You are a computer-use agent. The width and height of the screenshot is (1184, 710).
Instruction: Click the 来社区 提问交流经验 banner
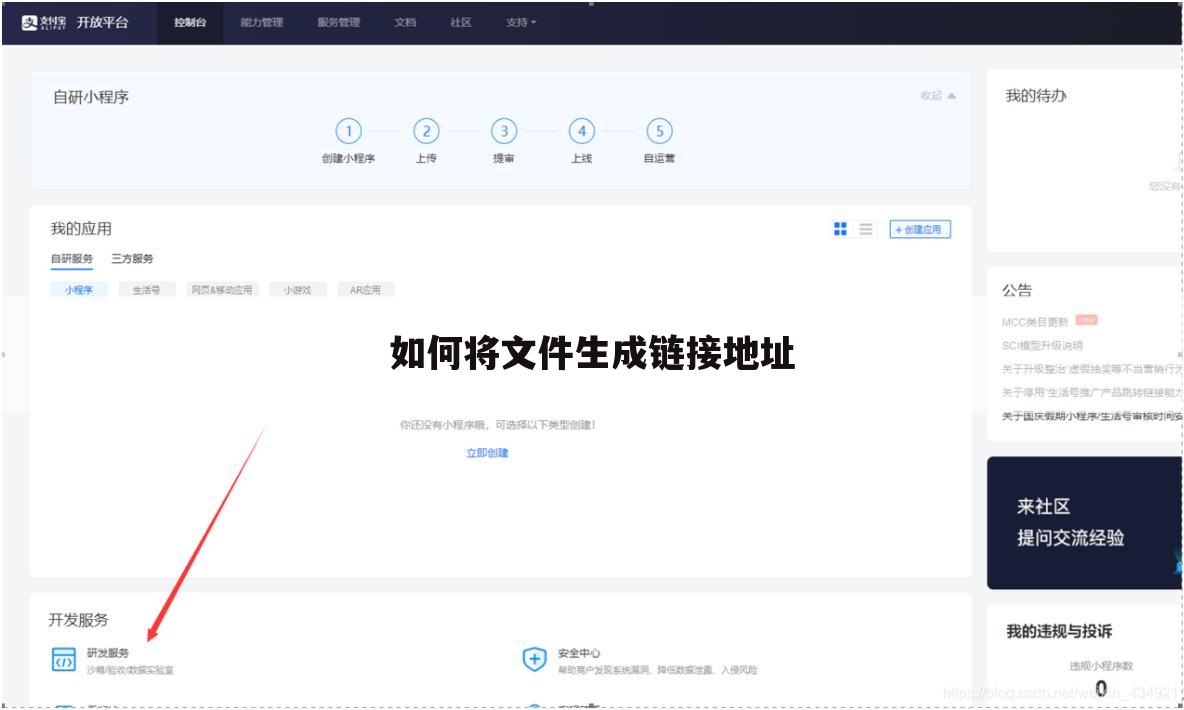point(1084,523)
